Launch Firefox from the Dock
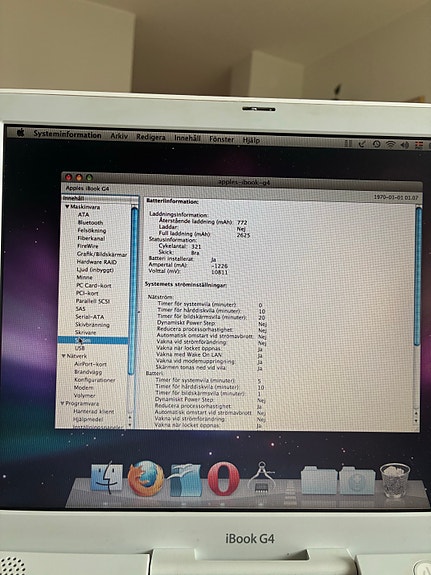 click(146, 478)
